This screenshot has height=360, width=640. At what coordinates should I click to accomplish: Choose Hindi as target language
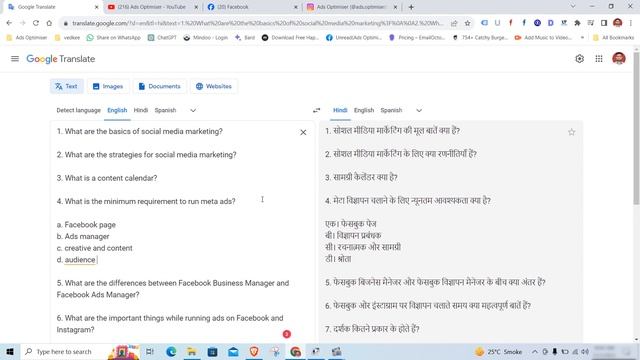point(340,110)
